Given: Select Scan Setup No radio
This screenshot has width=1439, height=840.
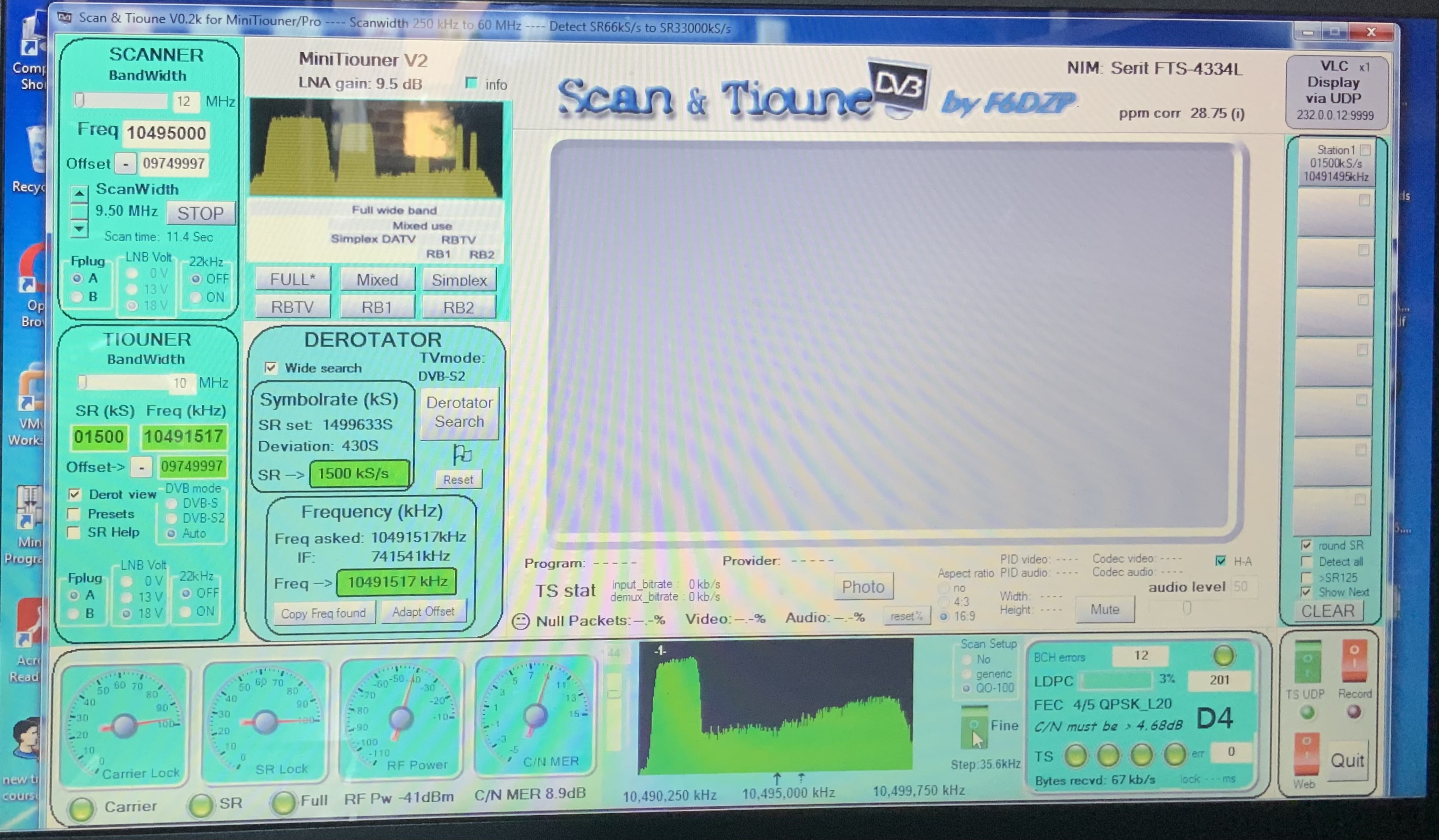Looking at the screenshot, I should point(967,660).
